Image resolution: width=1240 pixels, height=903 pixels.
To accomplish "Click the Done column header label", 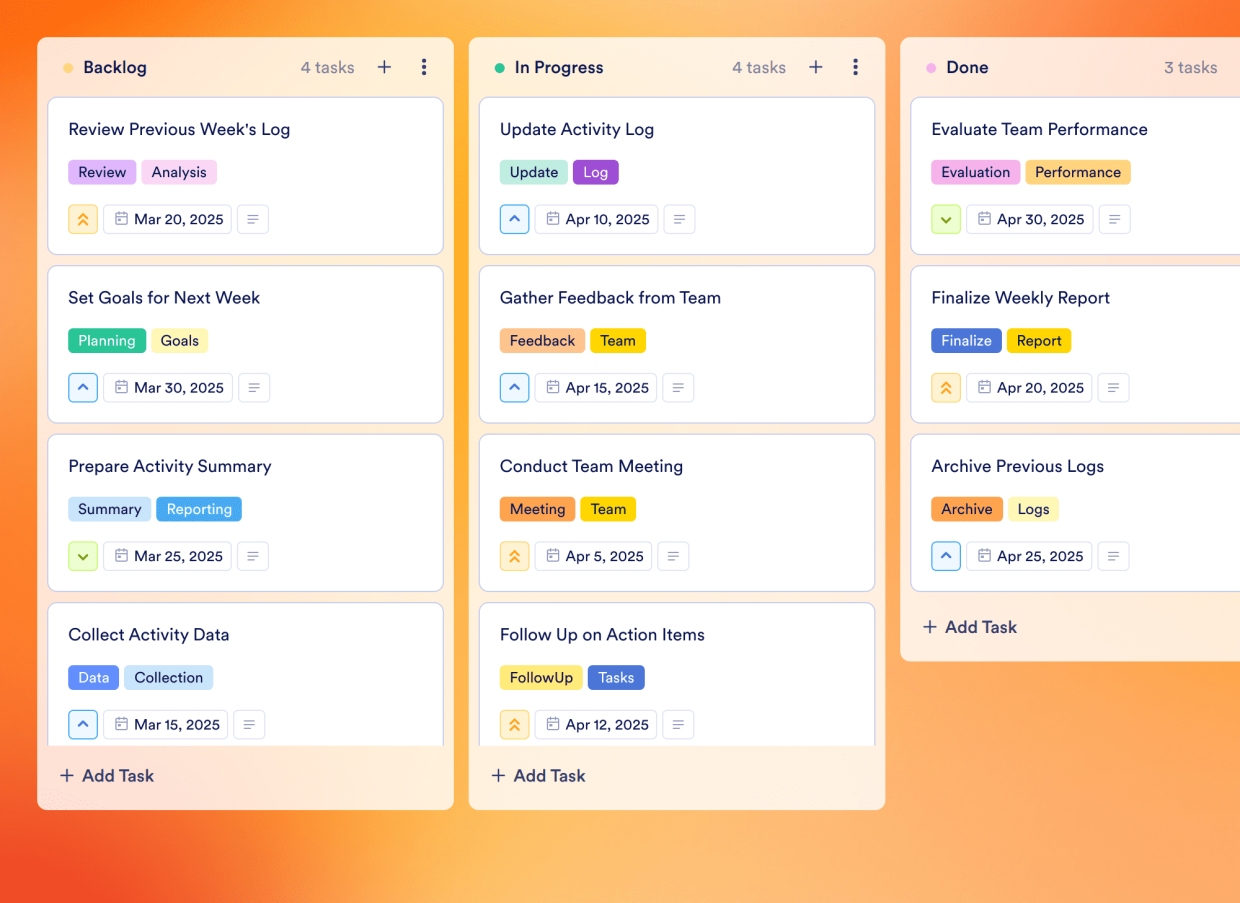I will point(967,67).
